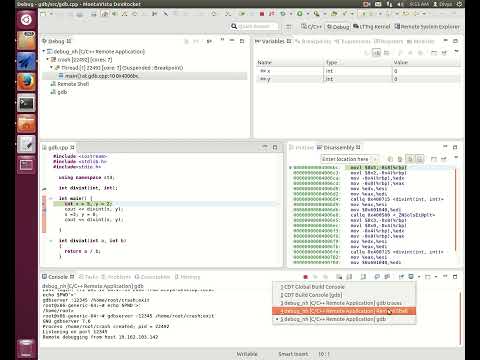Click the return a / b line

[82, 251]
